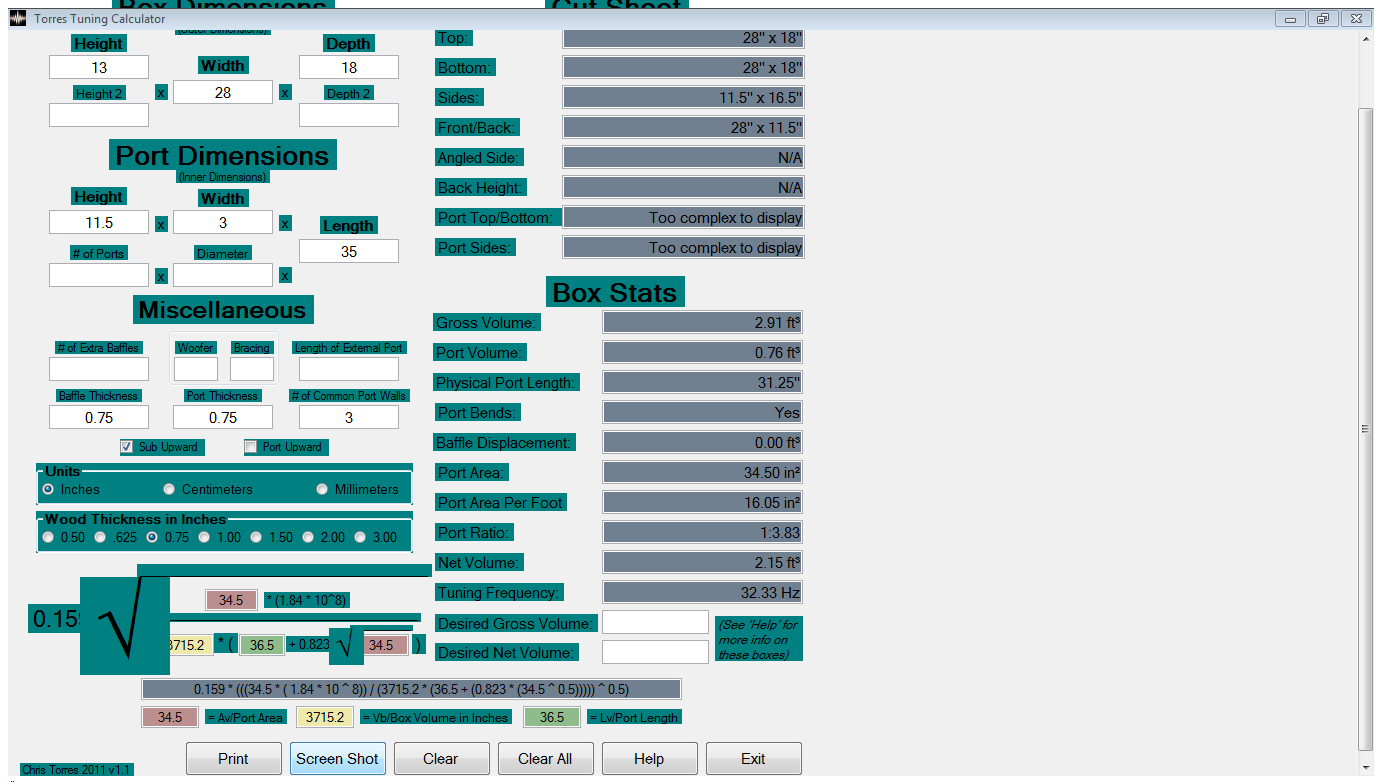Screen dimensions: 1382x784
Task: Click the port Width field showing 3
Action: coord(223,222)
